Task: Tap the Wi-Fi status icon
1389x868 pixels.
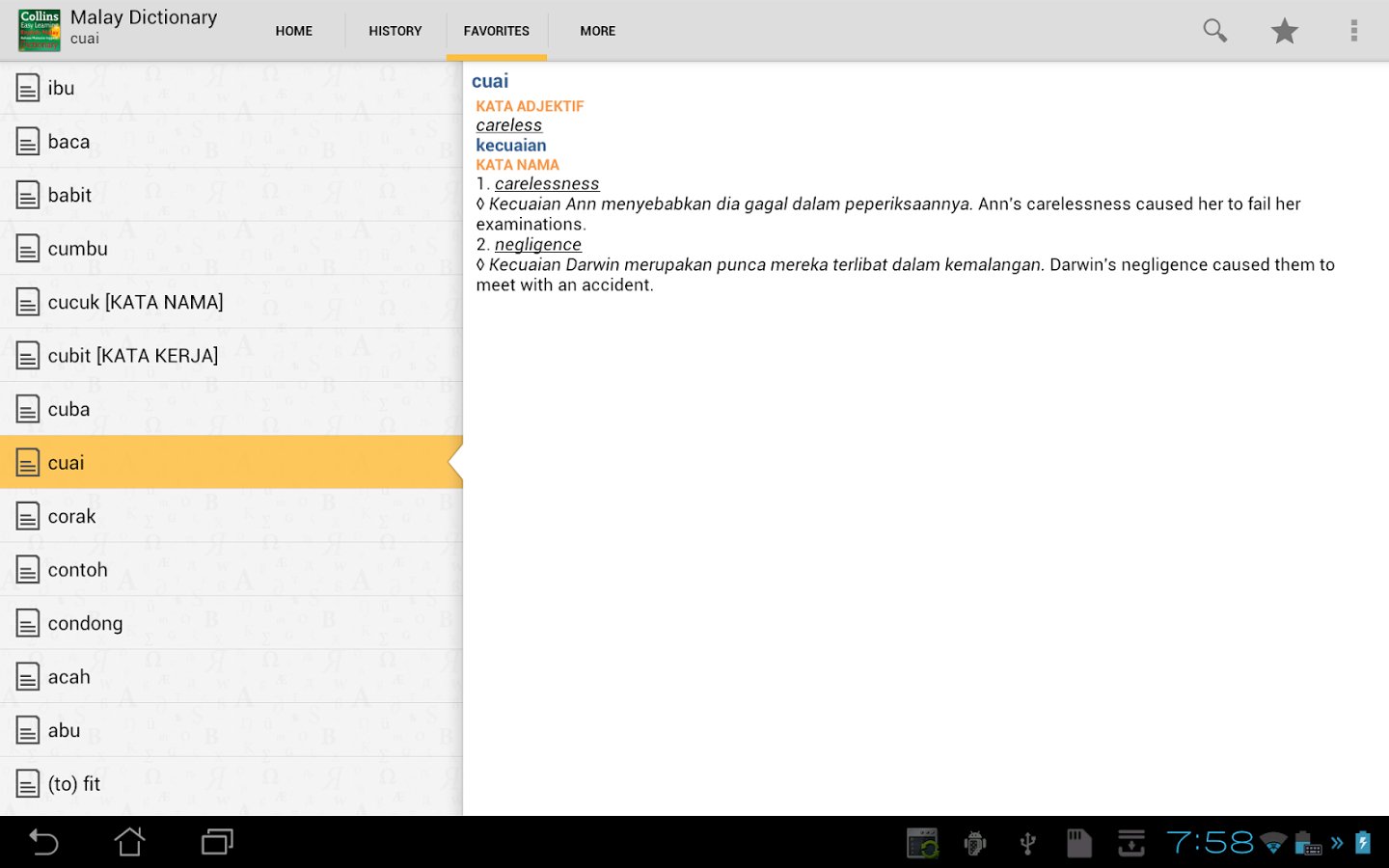Action: coord(1273,844)
